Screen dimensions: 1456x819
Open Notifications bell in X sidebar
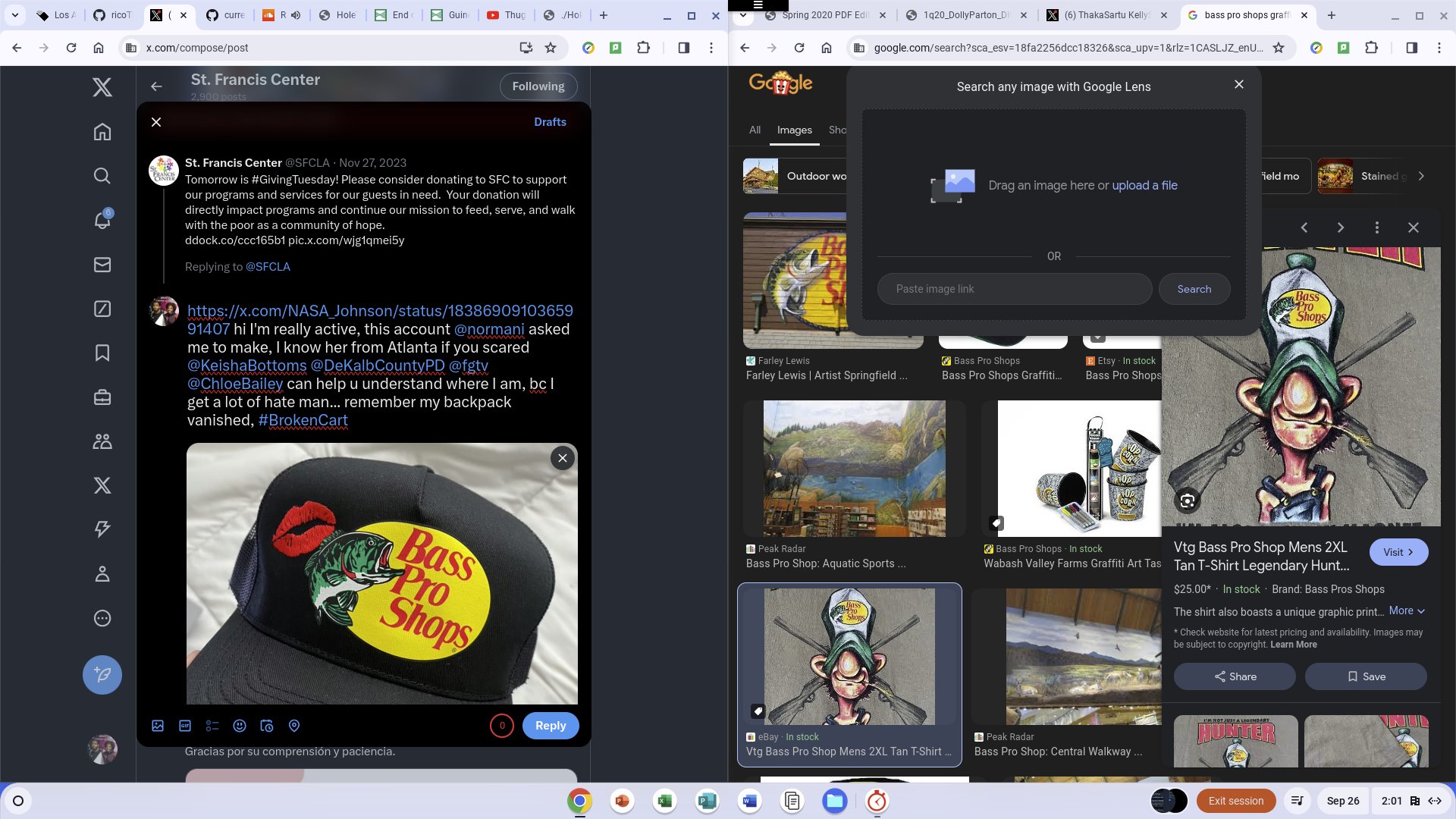pos(102,220)
